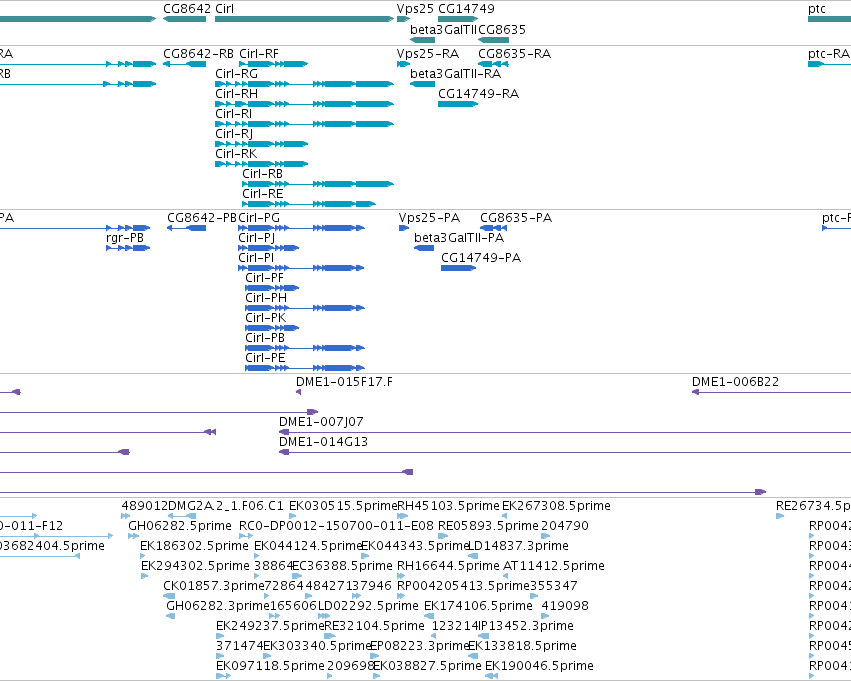The width and height of the screenshot is (851, 681).
Task: Select the EK174106.5prime EST label
Action: (x=478, y=607)
